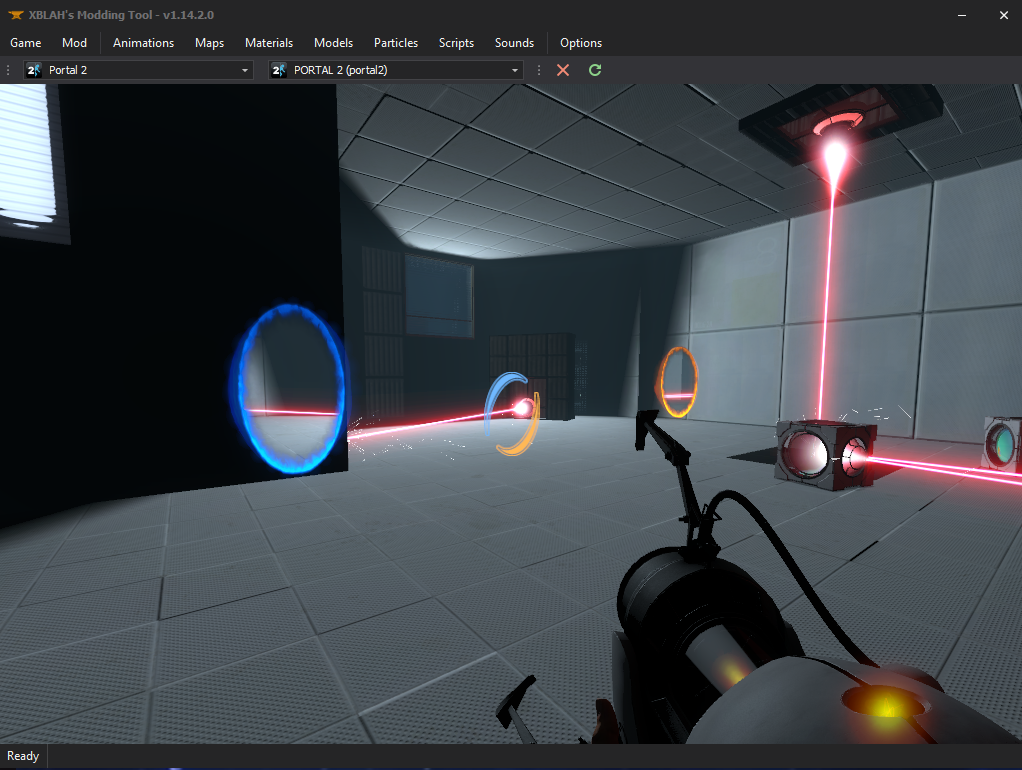Image resolution: width=1022 pixels, height=770 pixels.
Task: Open the Maps menu
Action: click(x=209, y=43)
